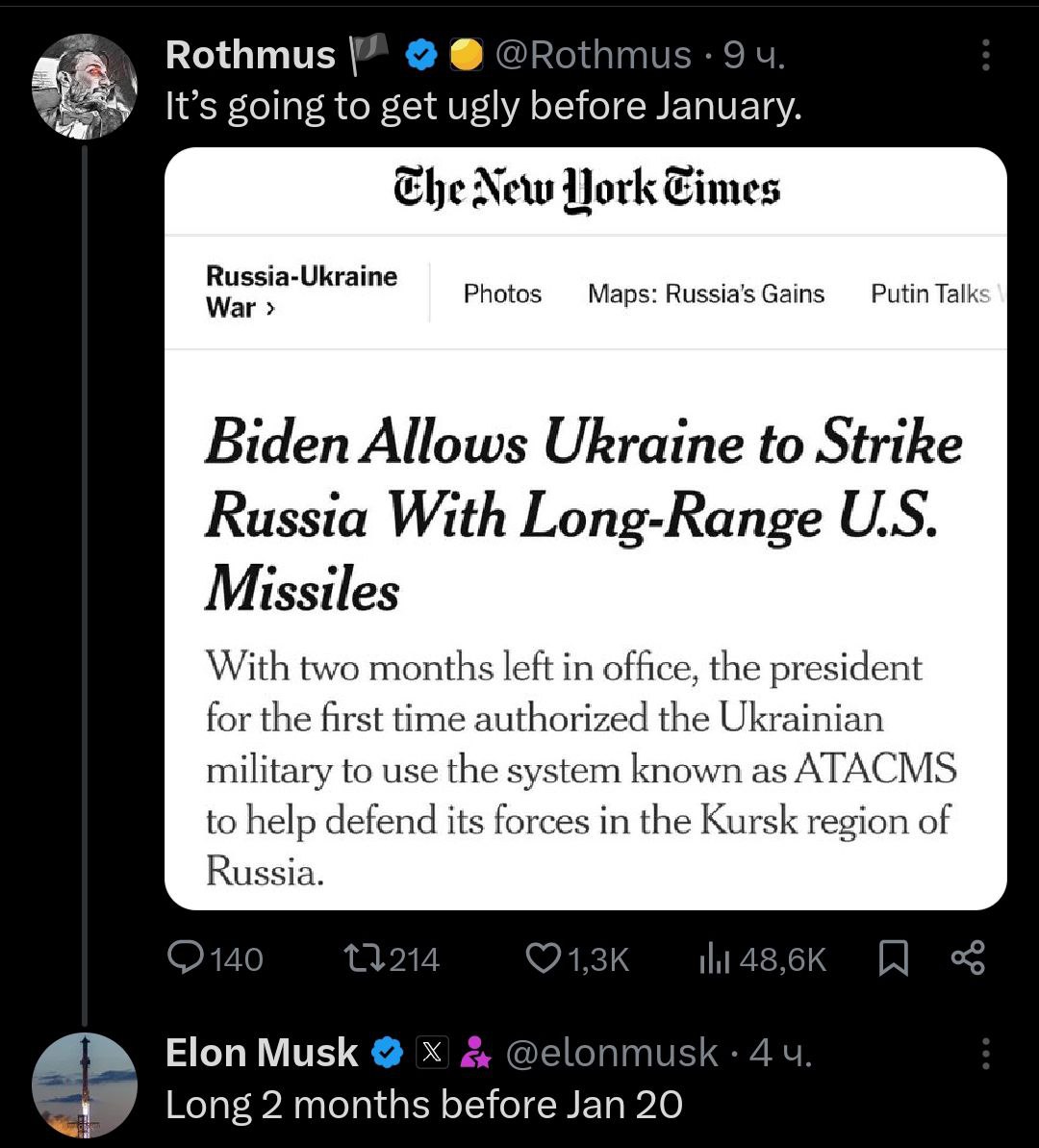Open the @elonmusk handle link

point(611,1054)
